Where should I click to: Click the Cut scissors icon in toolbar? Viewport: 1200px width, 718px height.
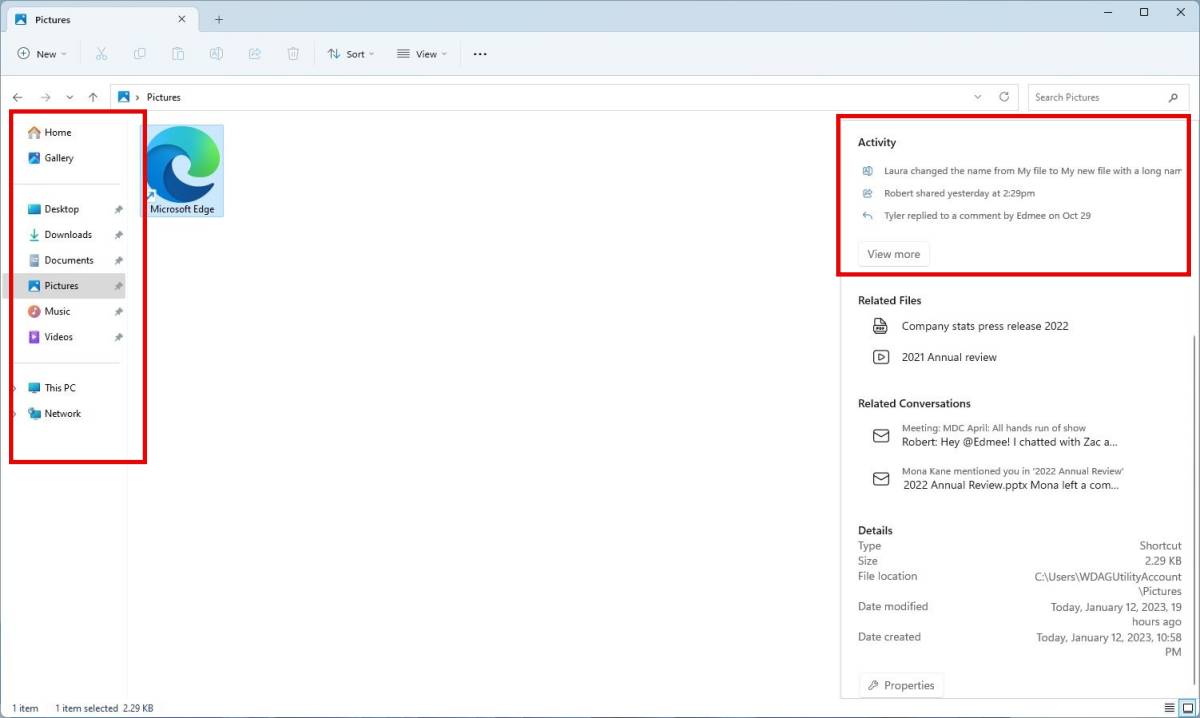[101, 54]
